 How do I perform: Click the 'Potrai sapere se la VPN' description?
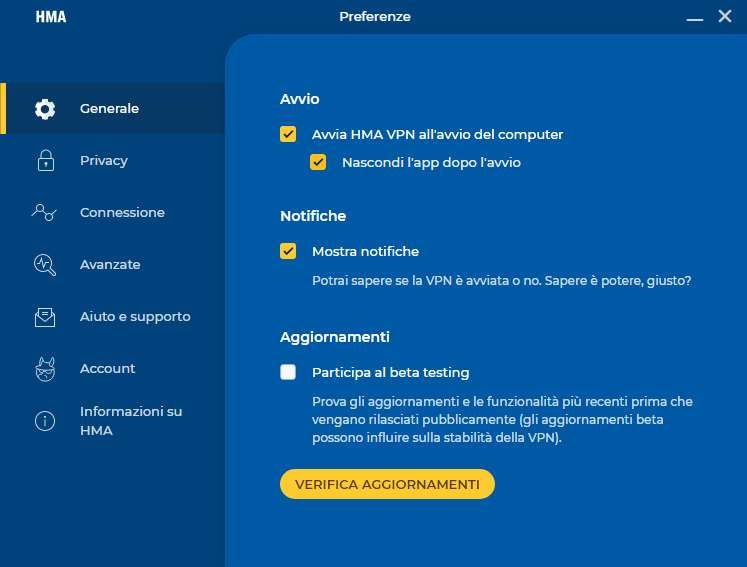(502, 281)
